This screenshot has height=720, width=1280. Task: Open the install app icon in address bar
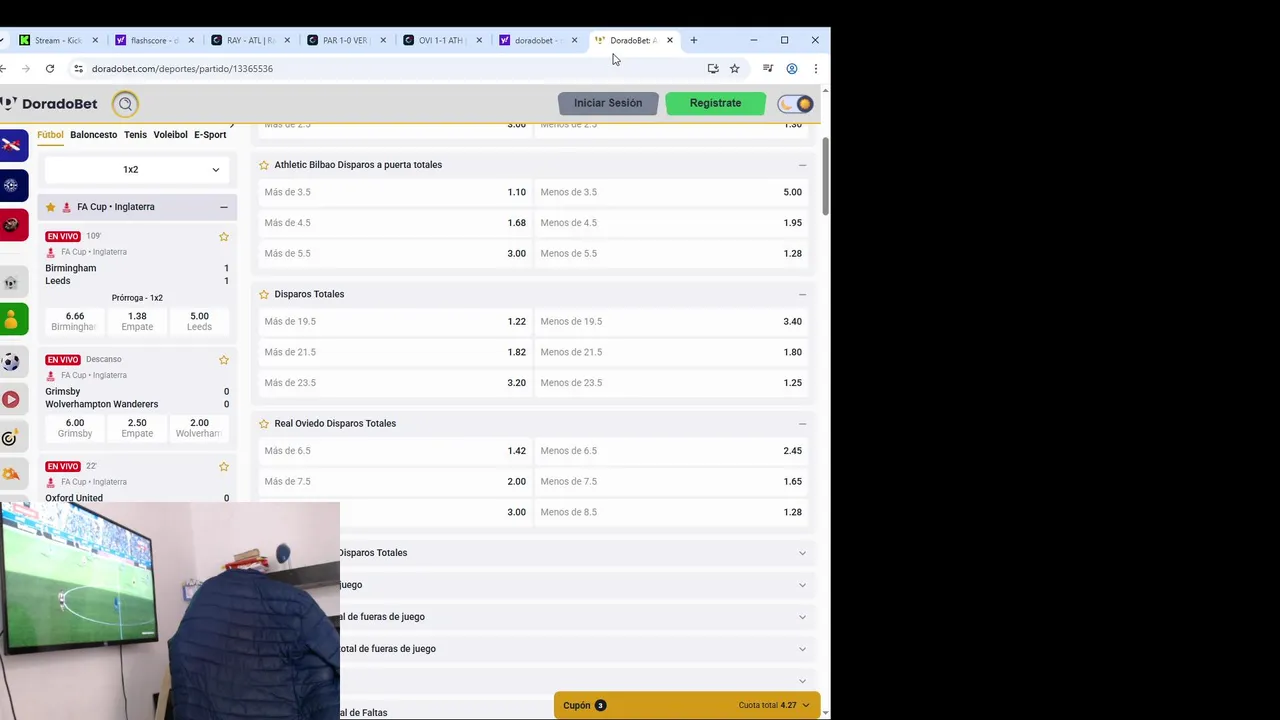point(713,69)
